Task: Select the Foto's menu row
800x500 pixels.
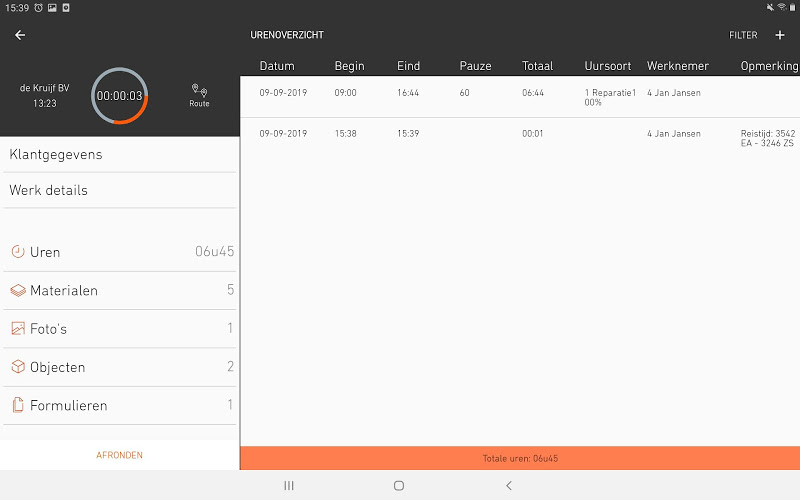Action: pos(119,329)
